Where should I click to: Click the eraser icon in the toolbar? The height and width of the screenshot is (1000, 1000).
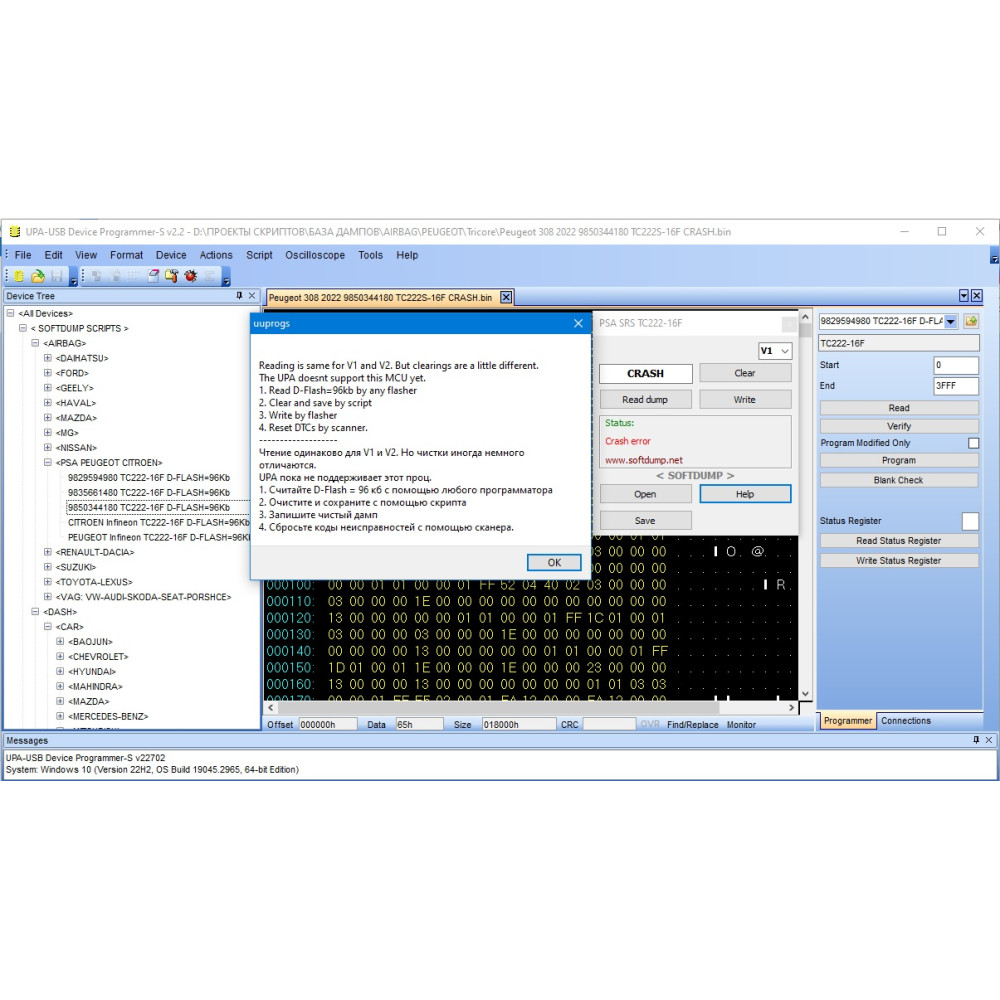click(154, 276)
